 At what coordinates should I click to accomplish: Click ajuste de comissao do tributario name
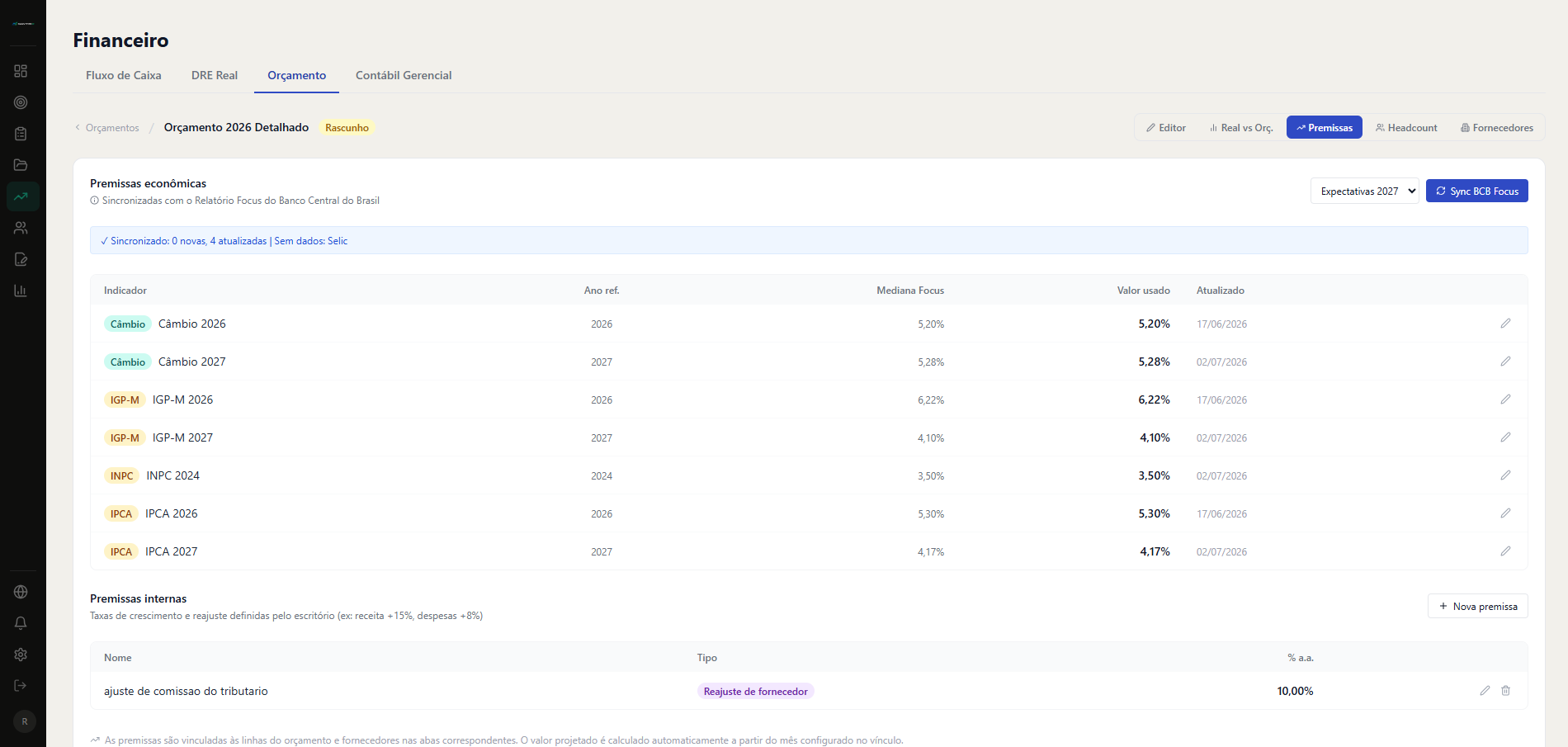coord(186,691)
